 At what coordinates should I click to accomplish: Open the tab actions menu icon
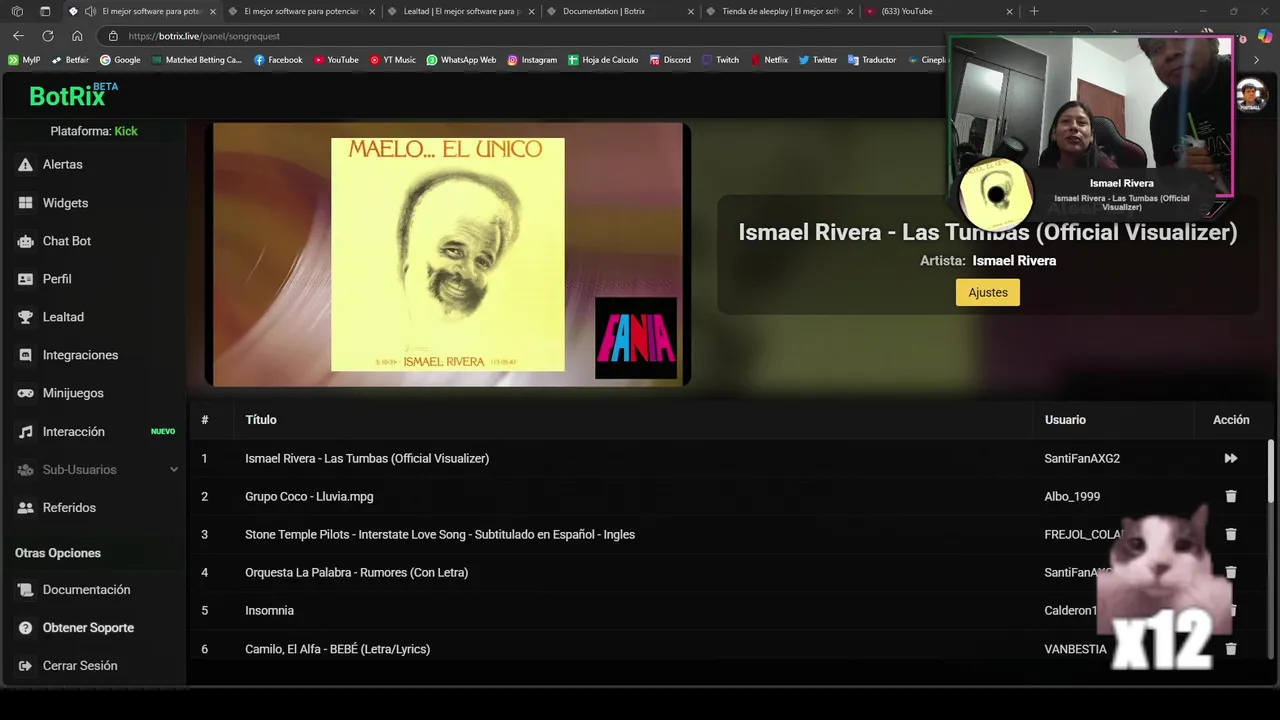(x=45, y=11)
